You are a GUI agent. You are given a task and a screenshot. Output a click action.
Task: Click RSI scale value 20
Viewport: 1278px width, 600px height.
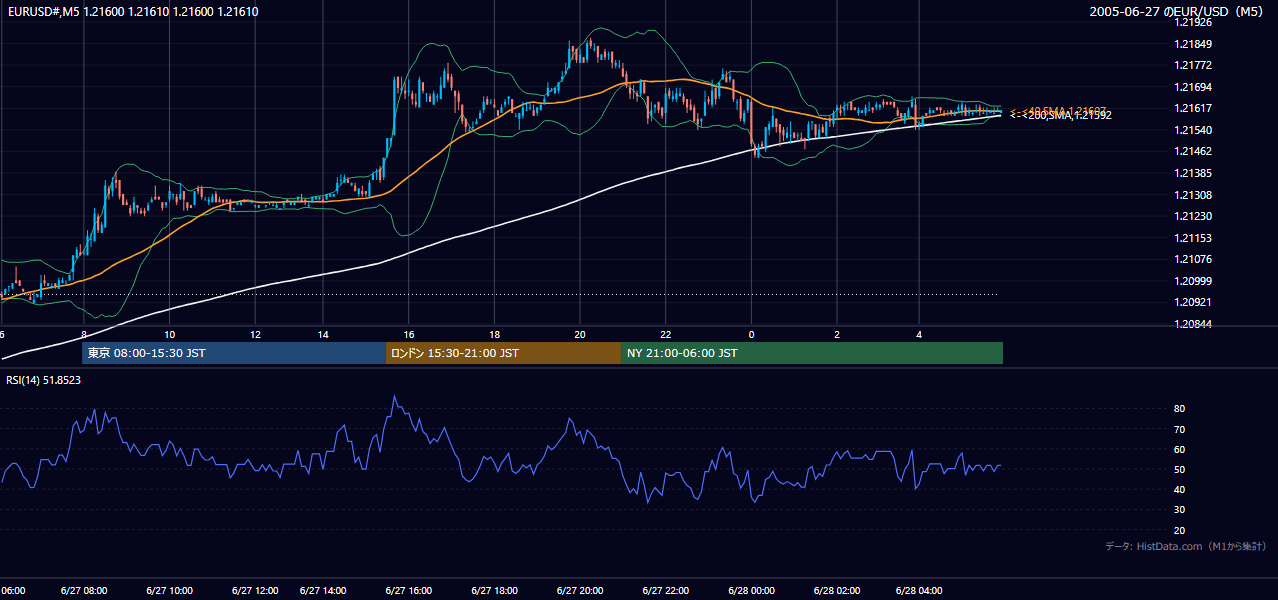pos(1180,530)
